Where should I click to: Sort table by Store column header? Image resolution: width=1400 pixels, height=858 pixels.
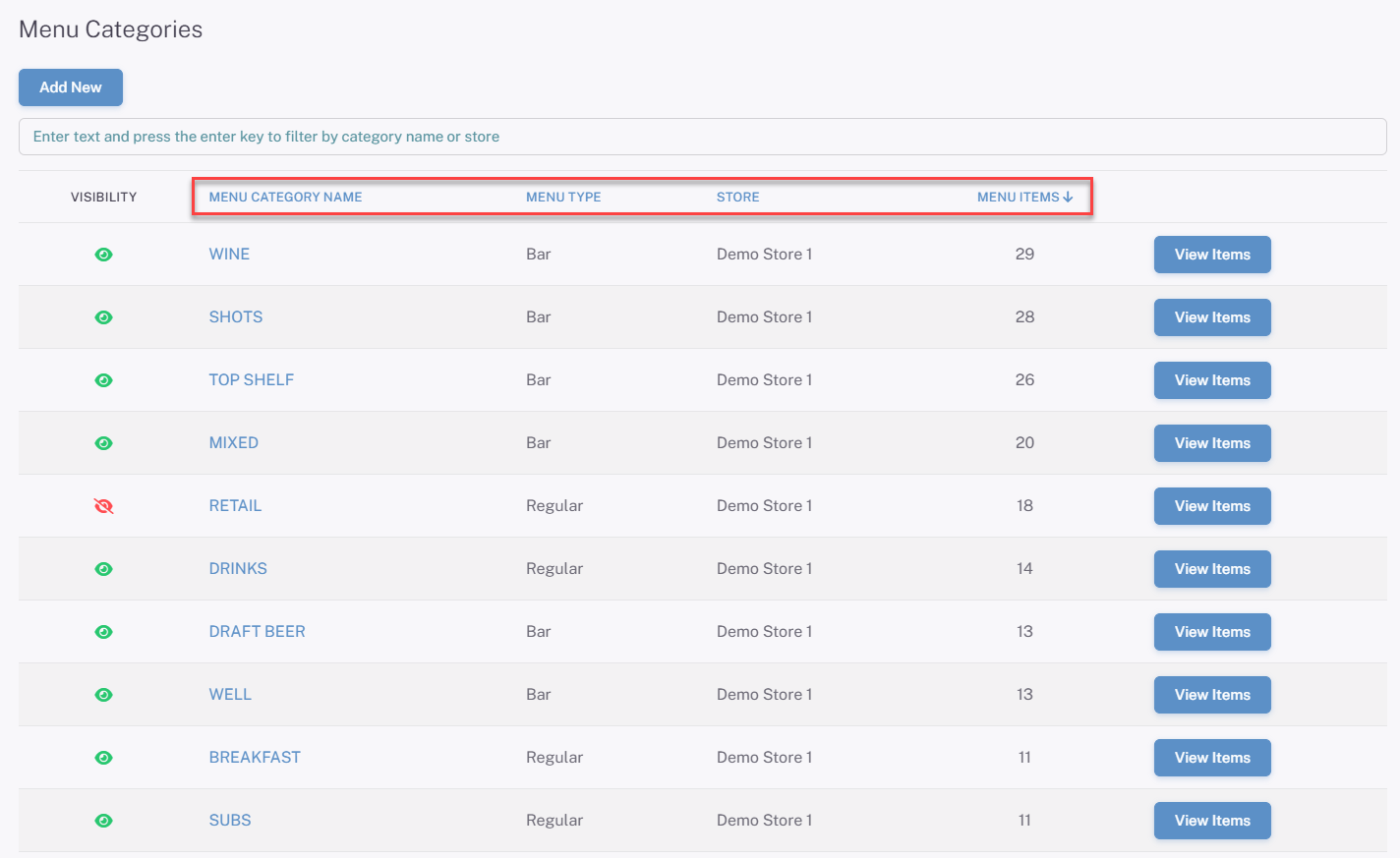pos(737,198)
